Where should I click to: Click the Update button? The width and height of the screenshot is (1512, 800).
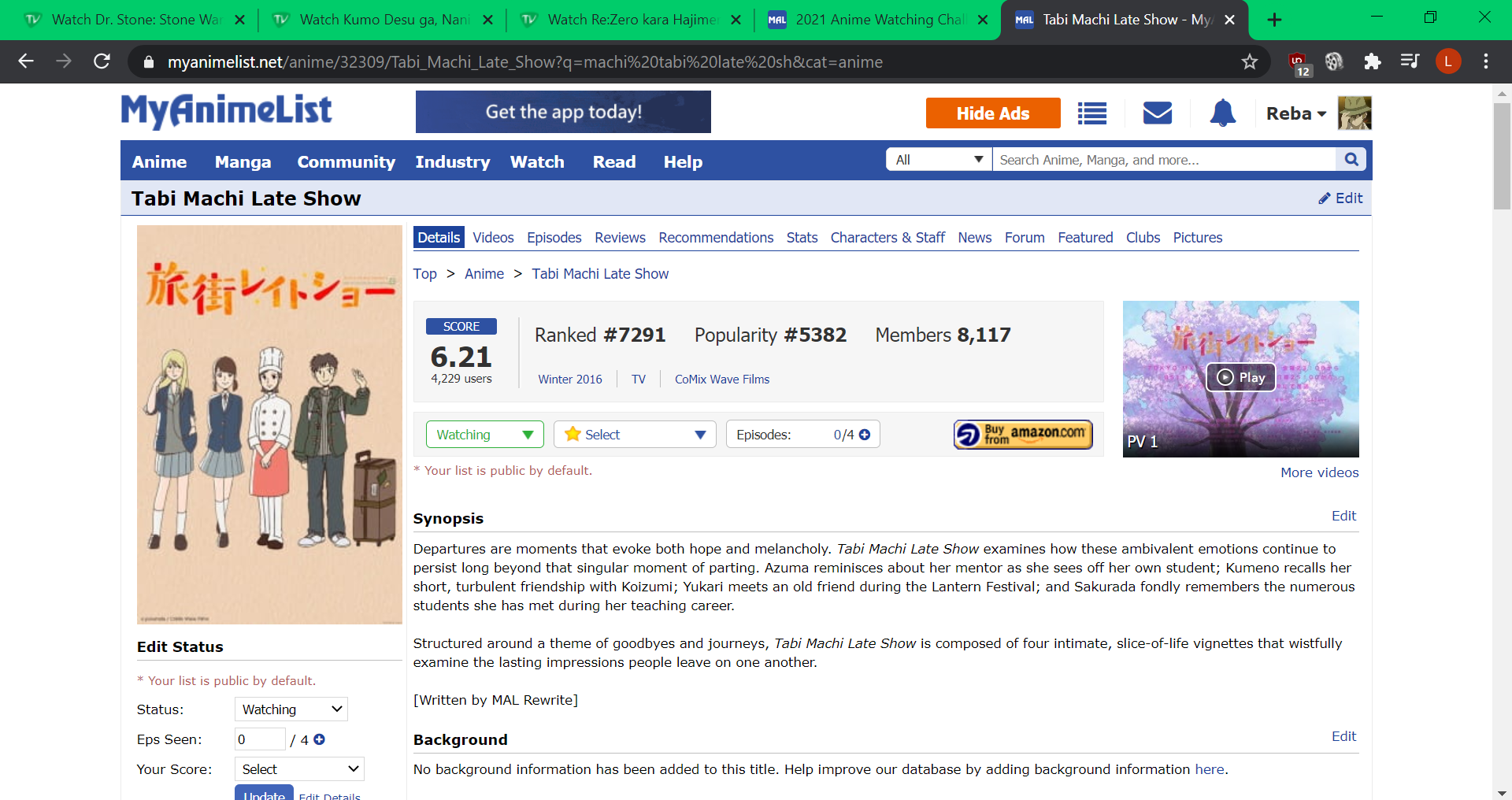(x=264, y=793)
